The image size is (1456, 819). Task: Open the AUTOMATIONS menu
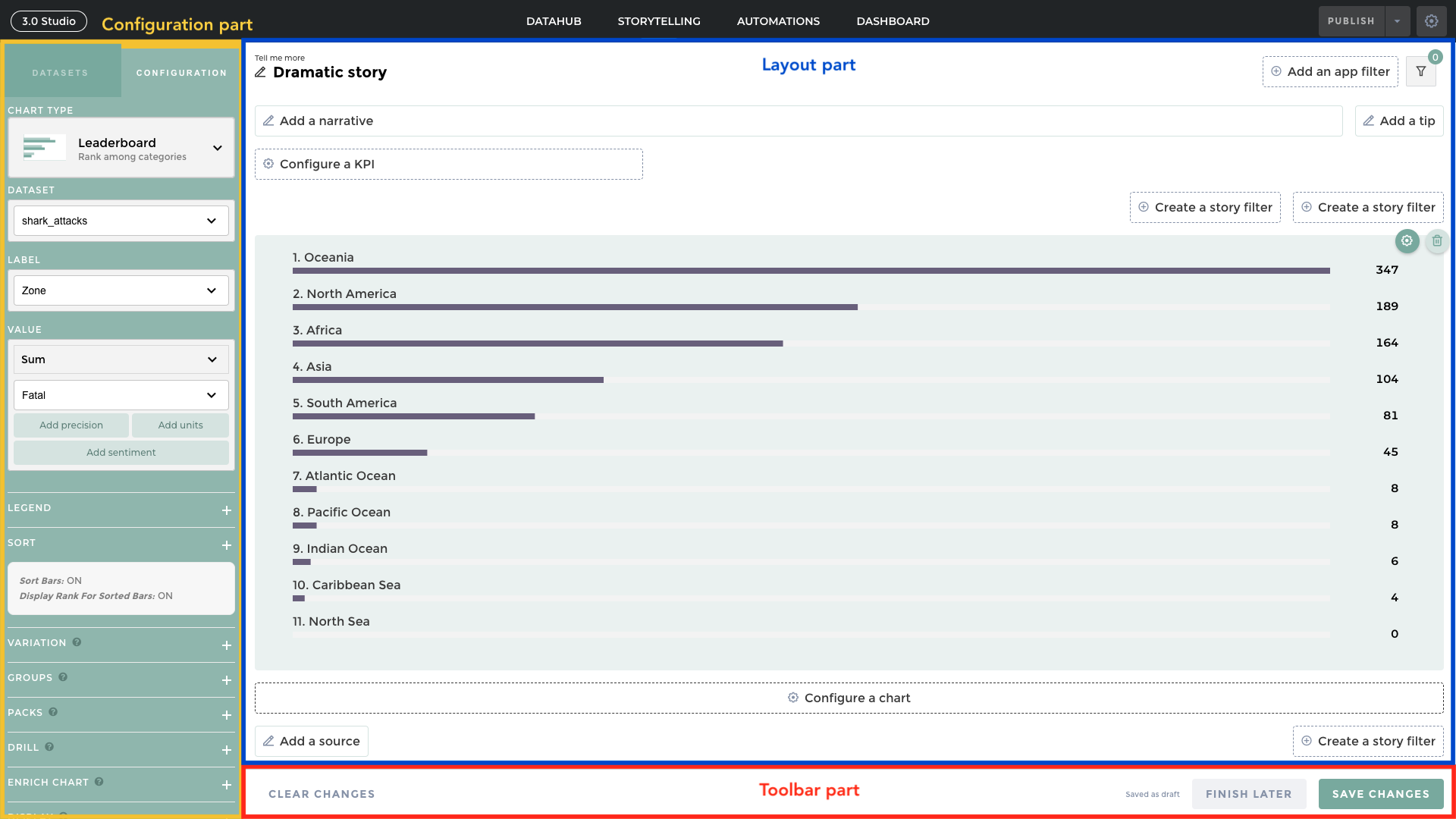coord(778,21)
